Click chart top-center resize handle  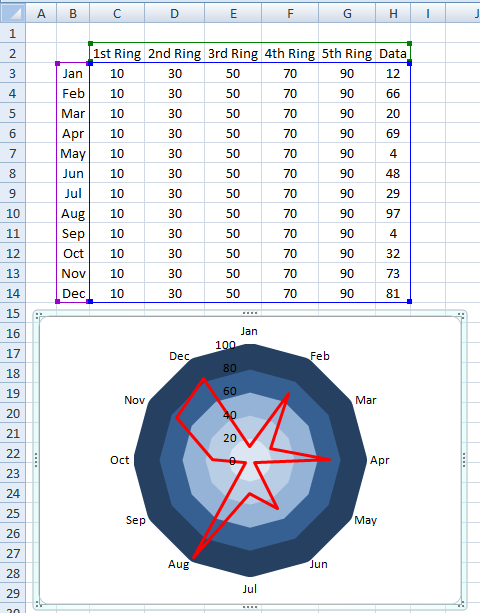250,313
